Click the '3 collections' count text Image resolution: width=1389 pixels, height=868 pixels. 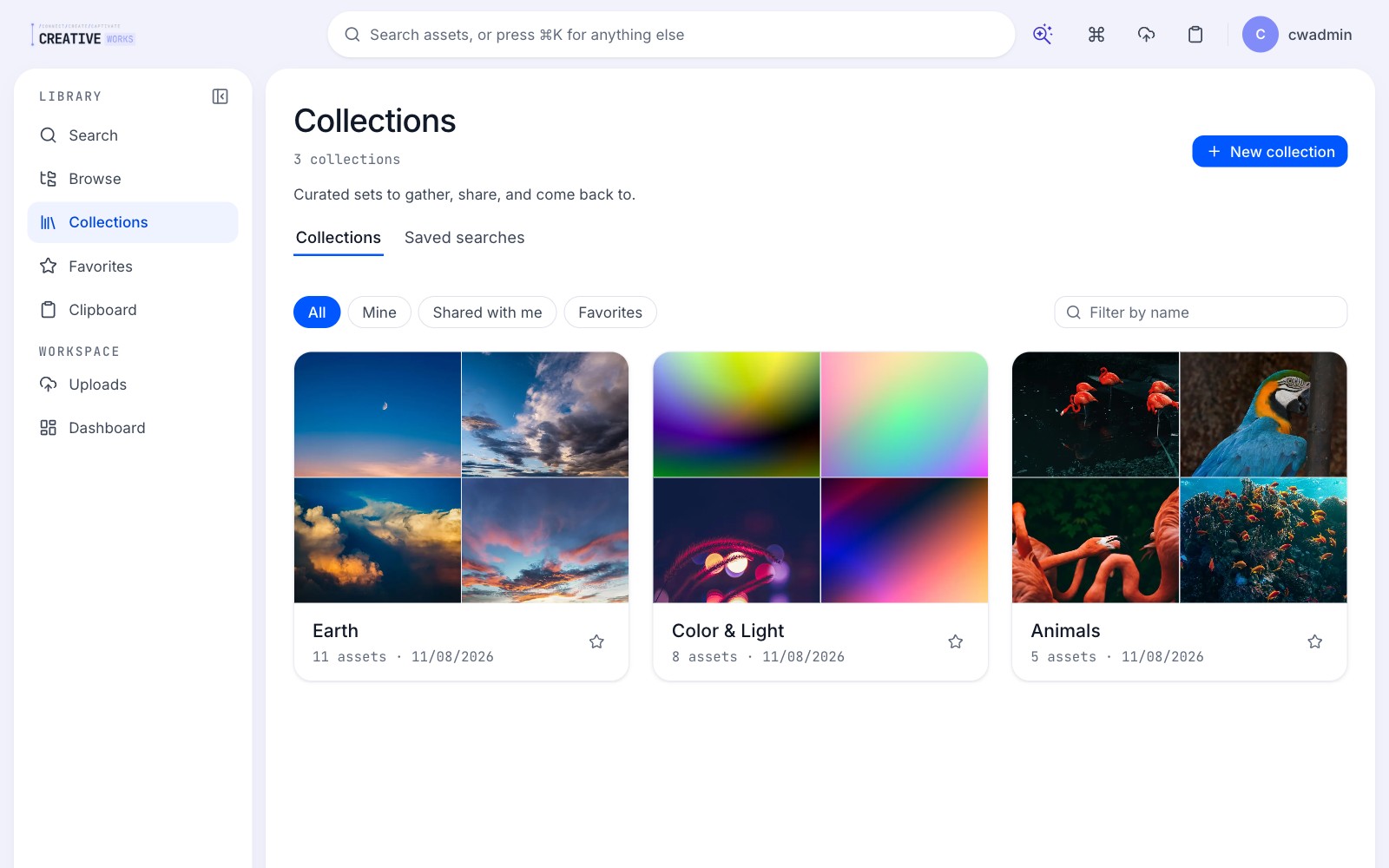(347, 160)
